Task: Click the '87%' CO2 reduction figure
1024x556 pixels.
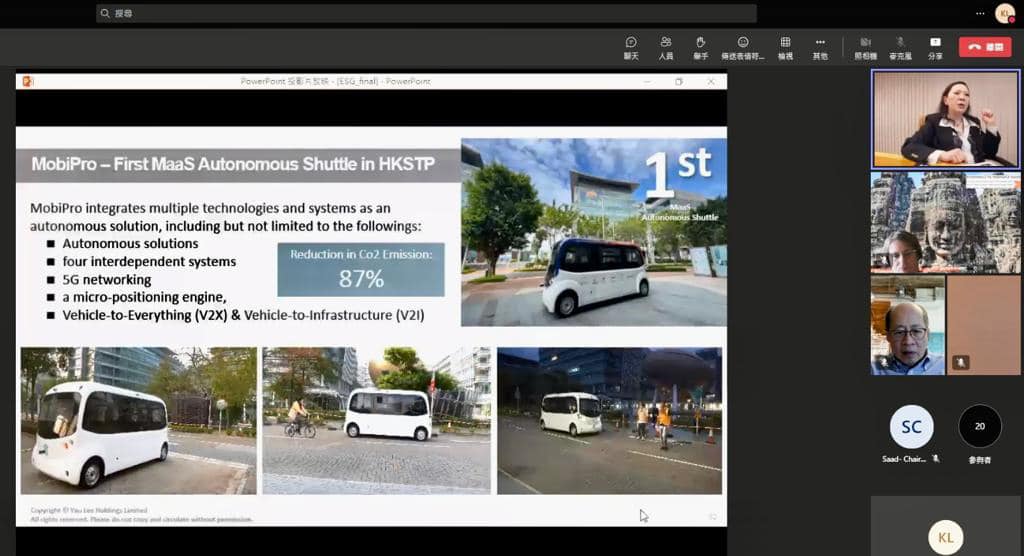Action: [x=361, y=279]
